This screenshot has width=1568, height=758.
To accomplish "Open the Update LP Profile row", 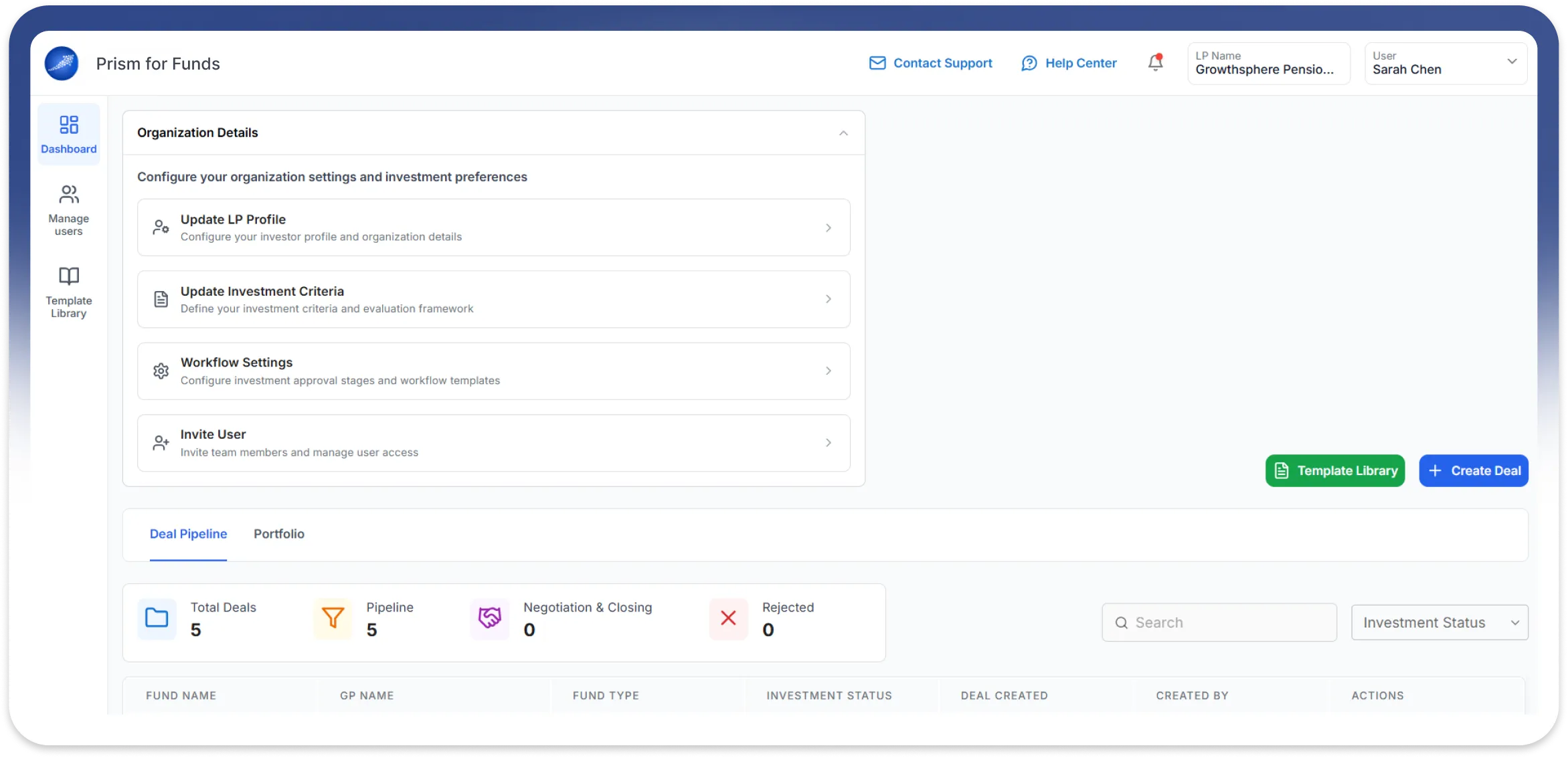I will [493, 227].
